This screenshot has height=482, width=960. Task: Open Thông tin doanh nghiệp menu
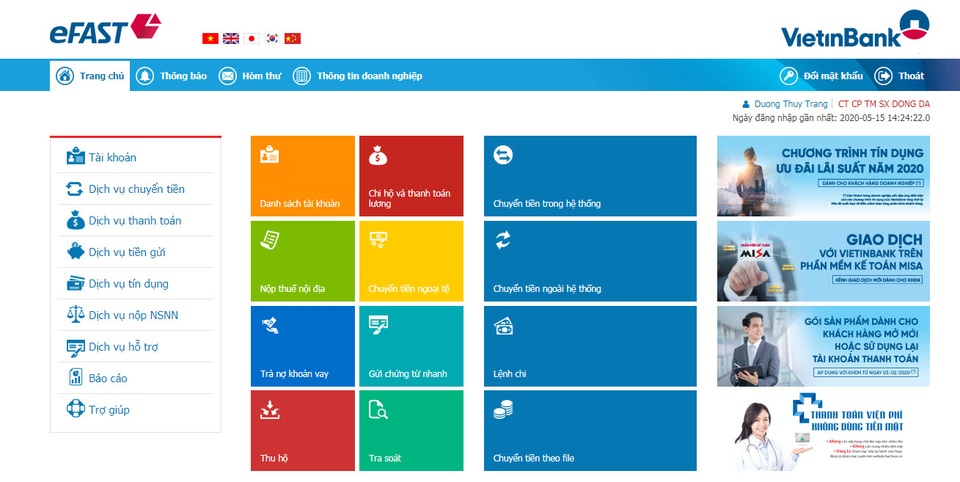358,76
